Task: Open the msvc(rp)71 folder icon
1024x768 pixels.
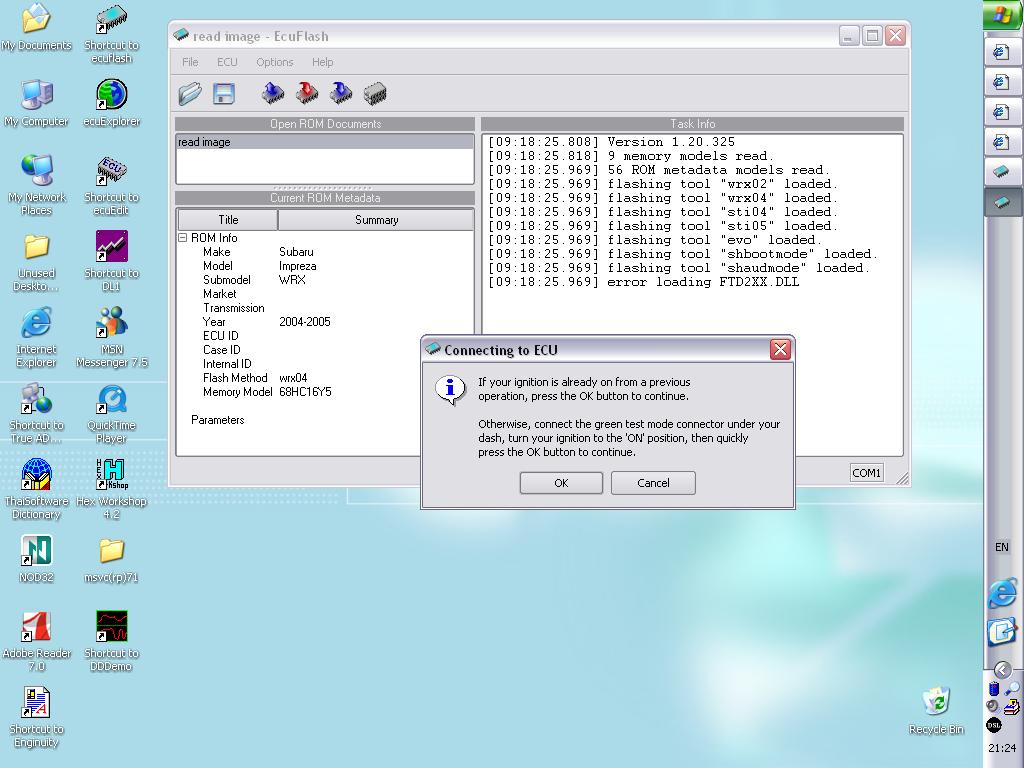Action: (111, 559)
